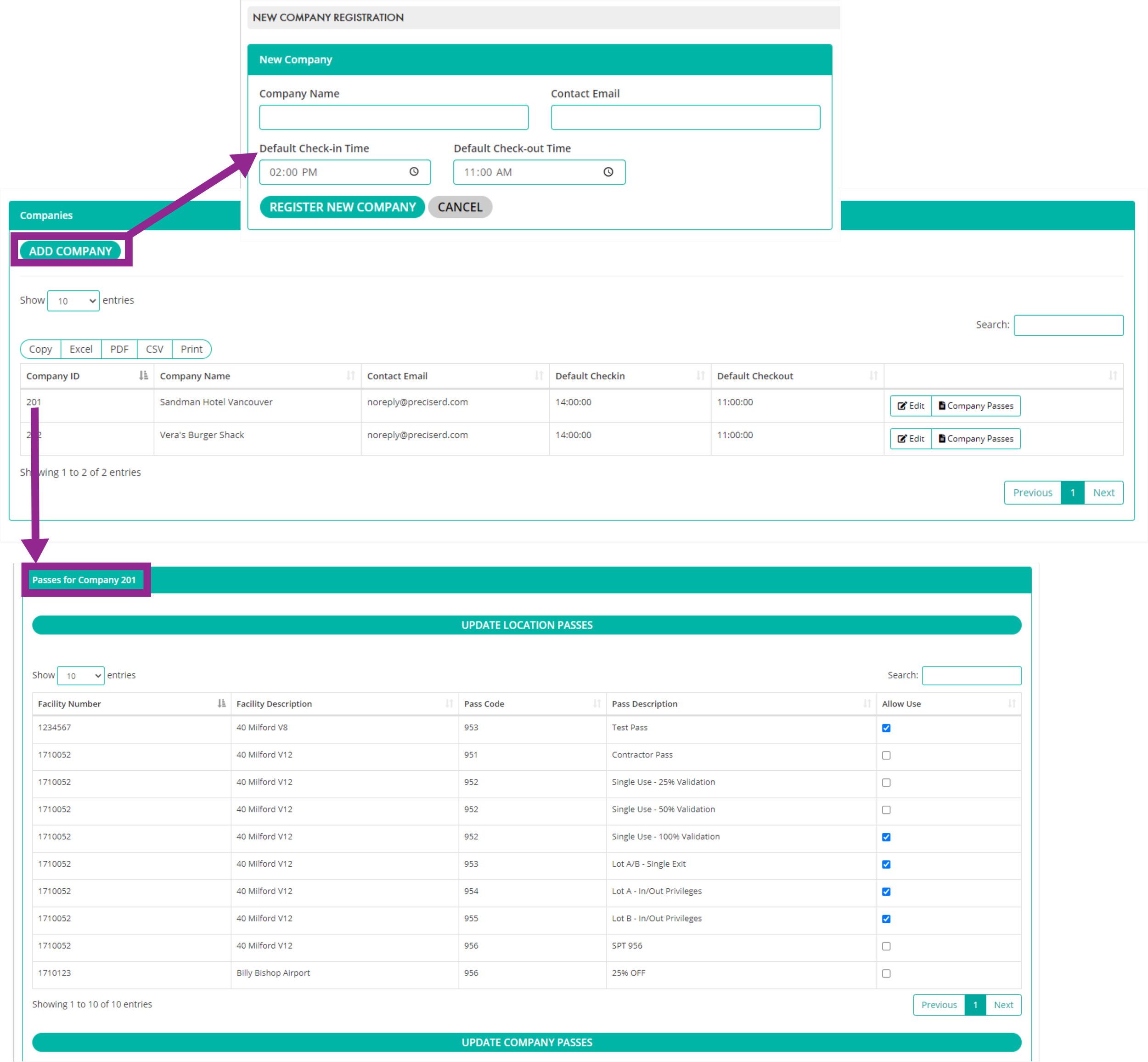Viewport: 1148px width, 1062px height.
Task: Click the Default Check-out Time field
Action: [x=539, y=172]
